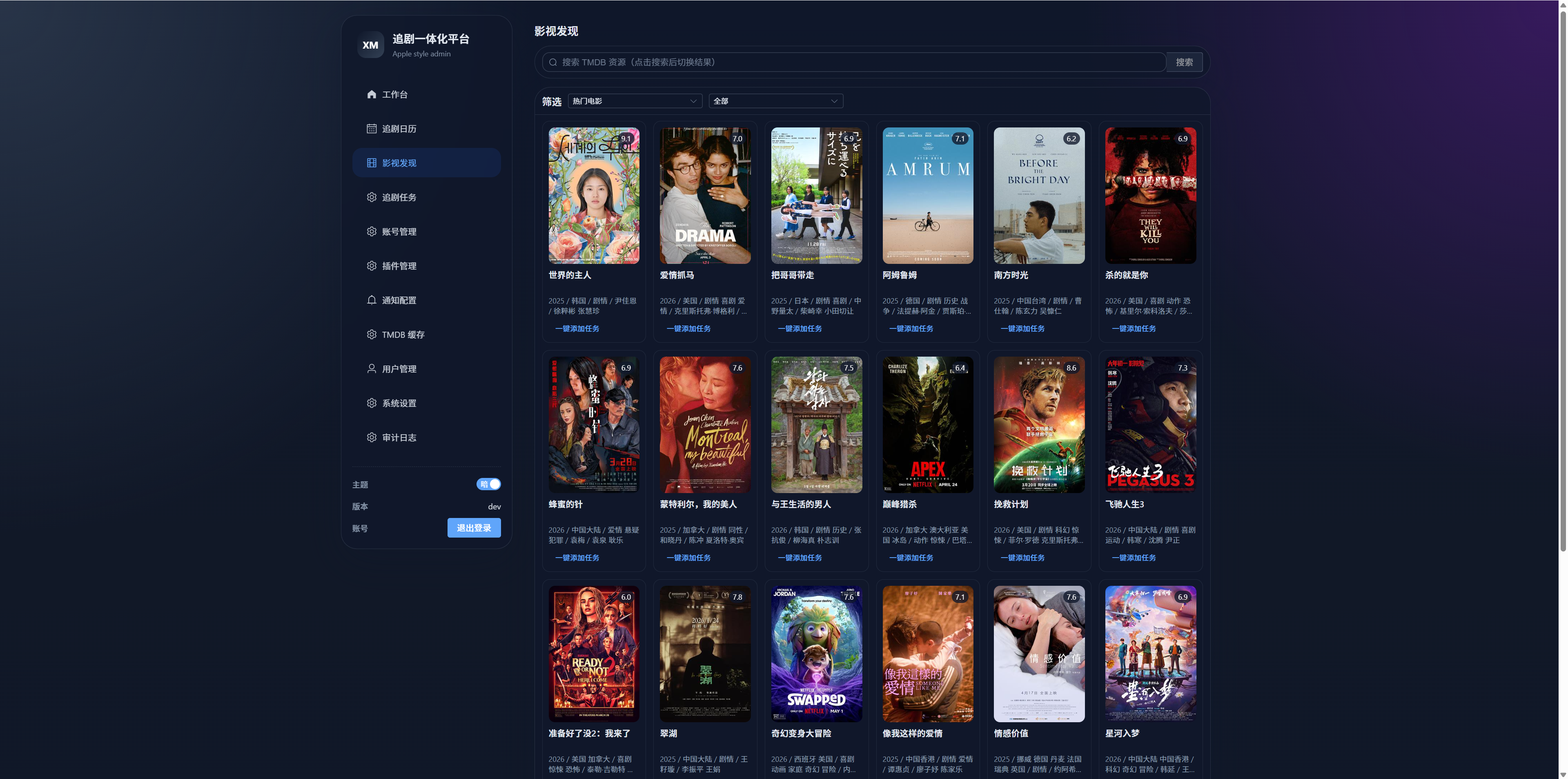Click the title 蒙特利尔，我的美人
1568x779 pixels.
697,504
